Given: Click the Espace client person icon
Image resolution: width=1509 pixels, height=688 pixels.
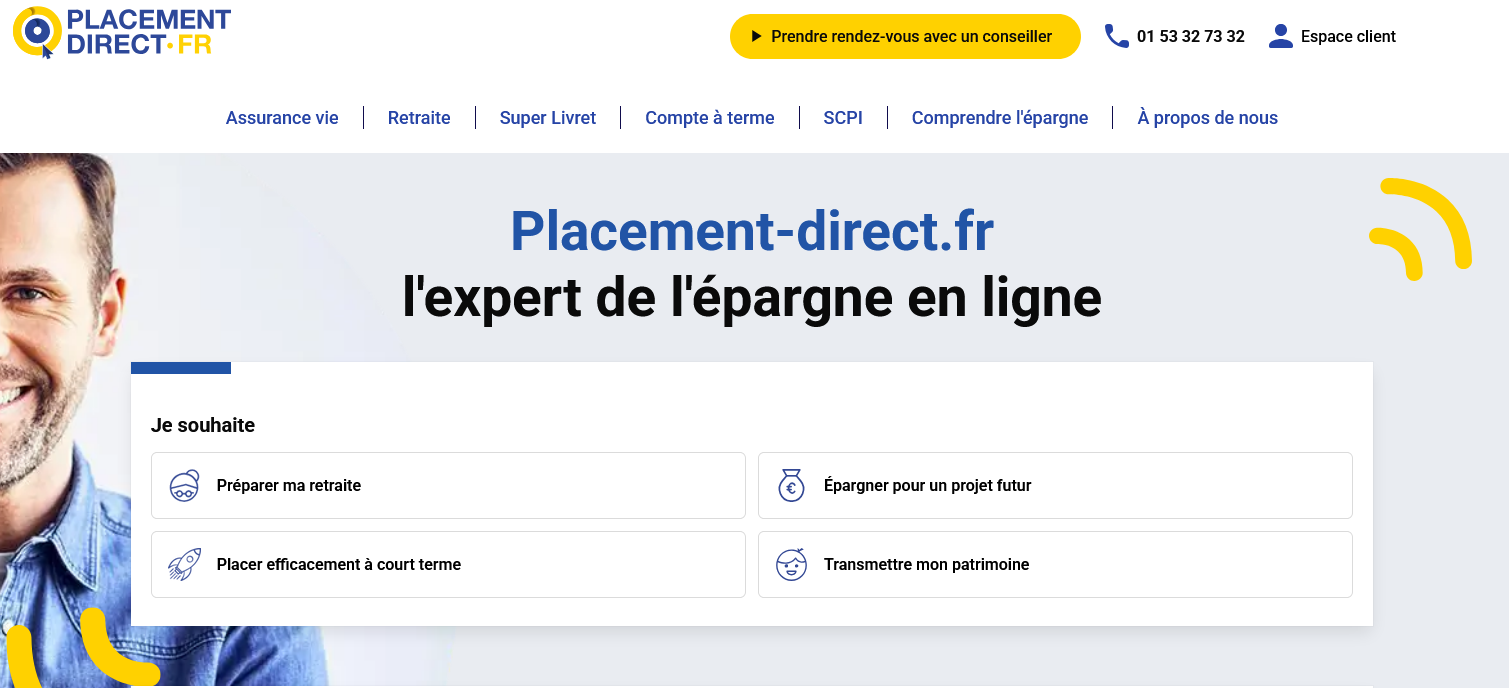Looking at the screenshot, I should click(1280, 35).
